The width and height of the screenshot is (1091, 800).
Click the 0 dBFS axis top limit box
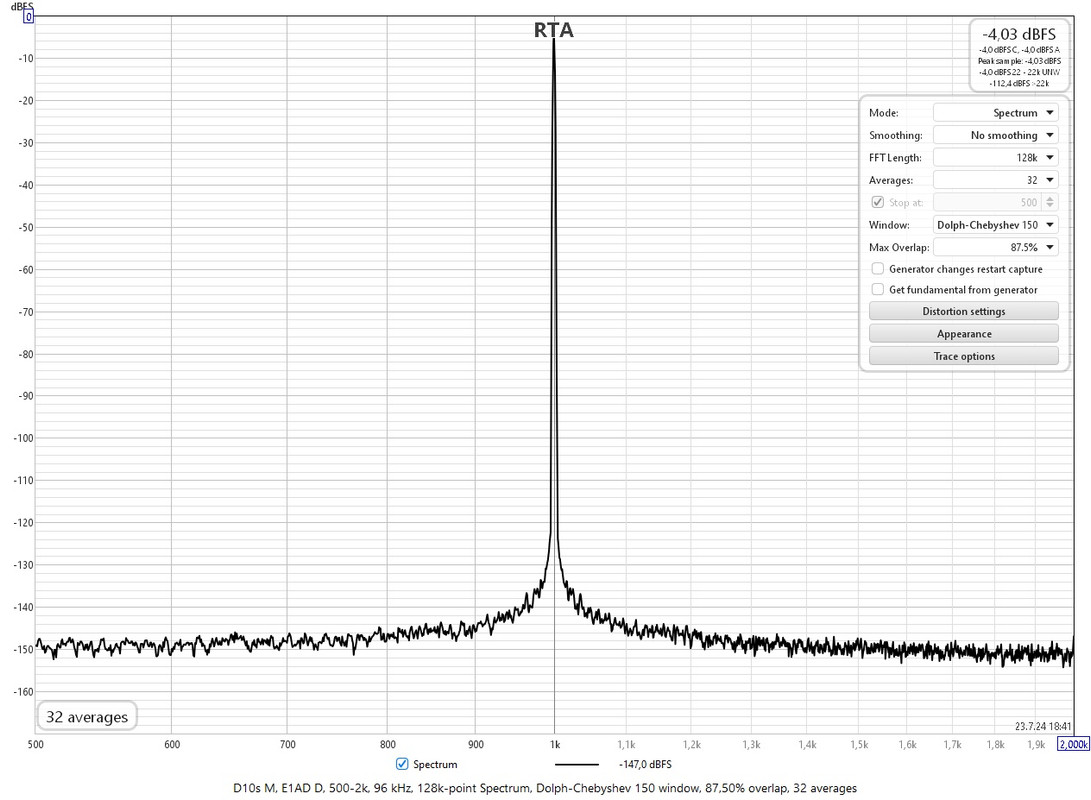tap(29, 17)
